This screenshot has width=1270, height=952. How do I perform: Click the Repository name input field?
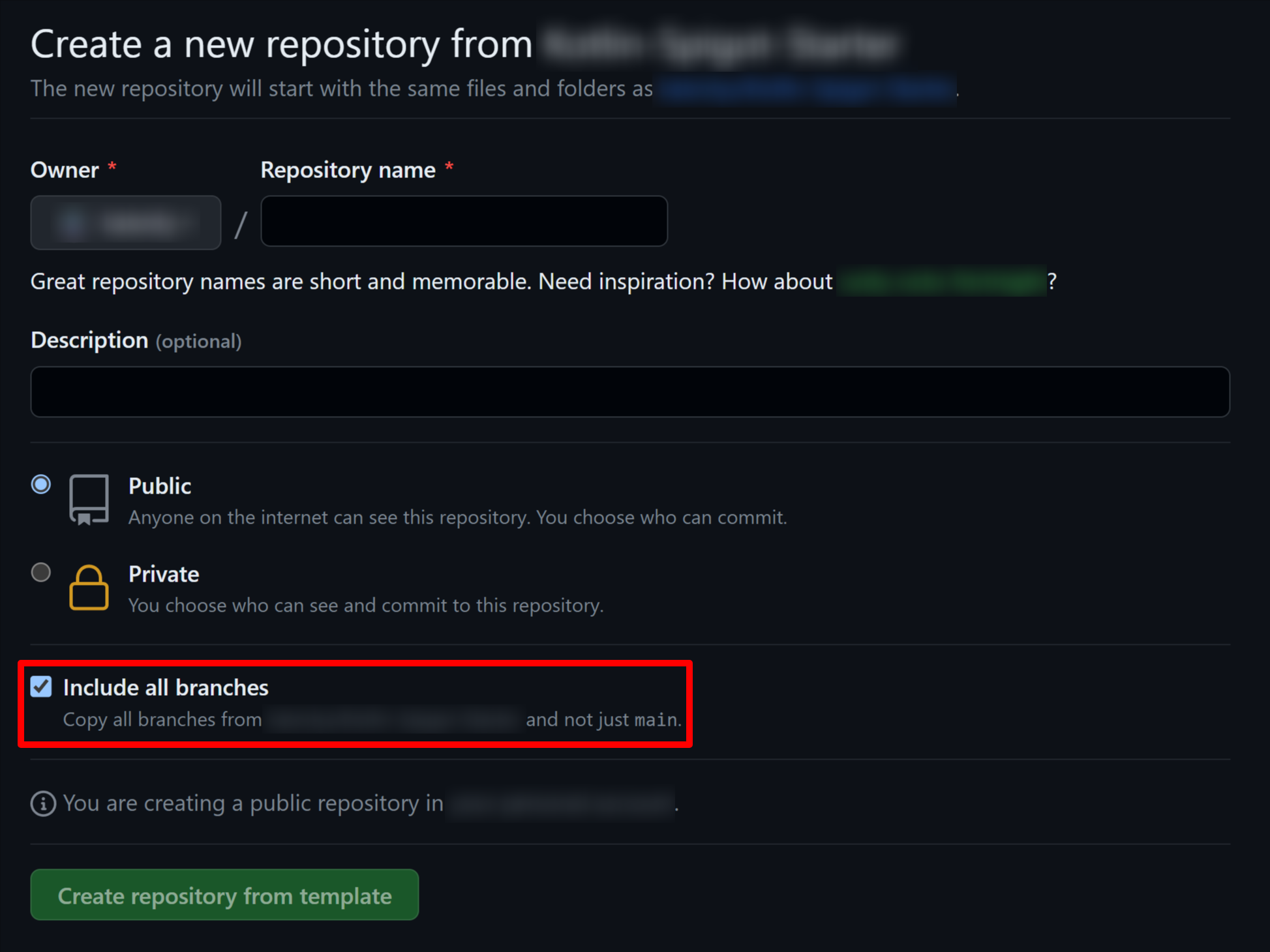pos(464,221)
